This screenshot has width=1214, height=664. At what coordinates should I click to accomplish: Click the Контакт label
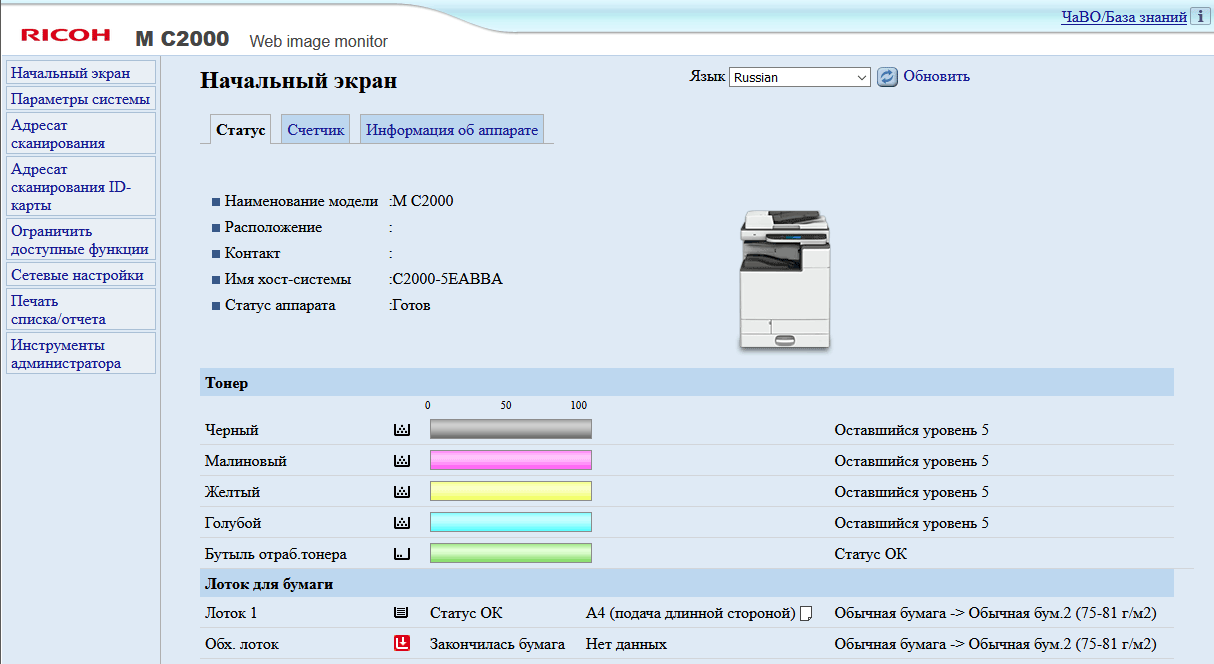tap(252, 253)
